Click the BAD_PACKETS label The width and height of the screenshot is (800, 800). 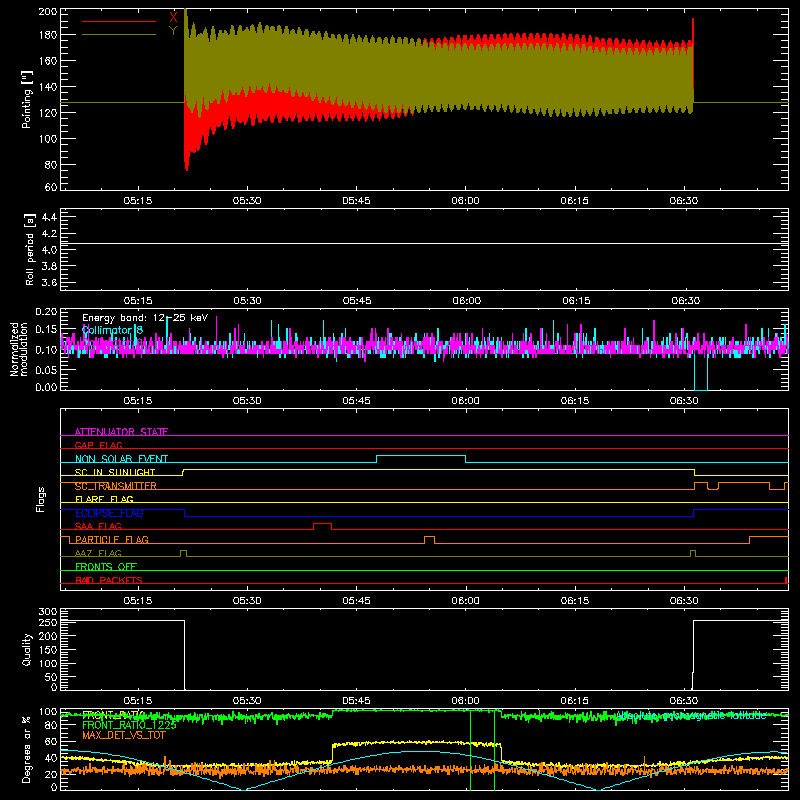[x=109, y=580]
